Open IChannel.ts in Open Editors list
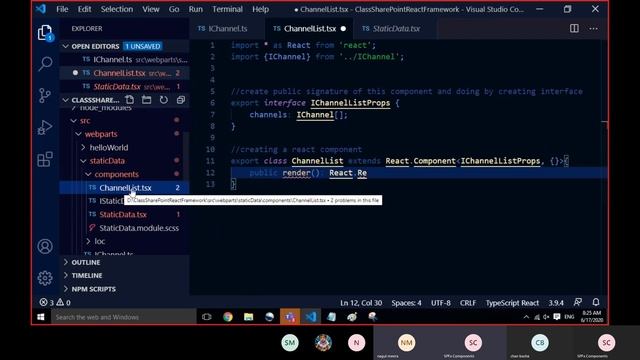640x360 pixels. (x=124, y=60)
